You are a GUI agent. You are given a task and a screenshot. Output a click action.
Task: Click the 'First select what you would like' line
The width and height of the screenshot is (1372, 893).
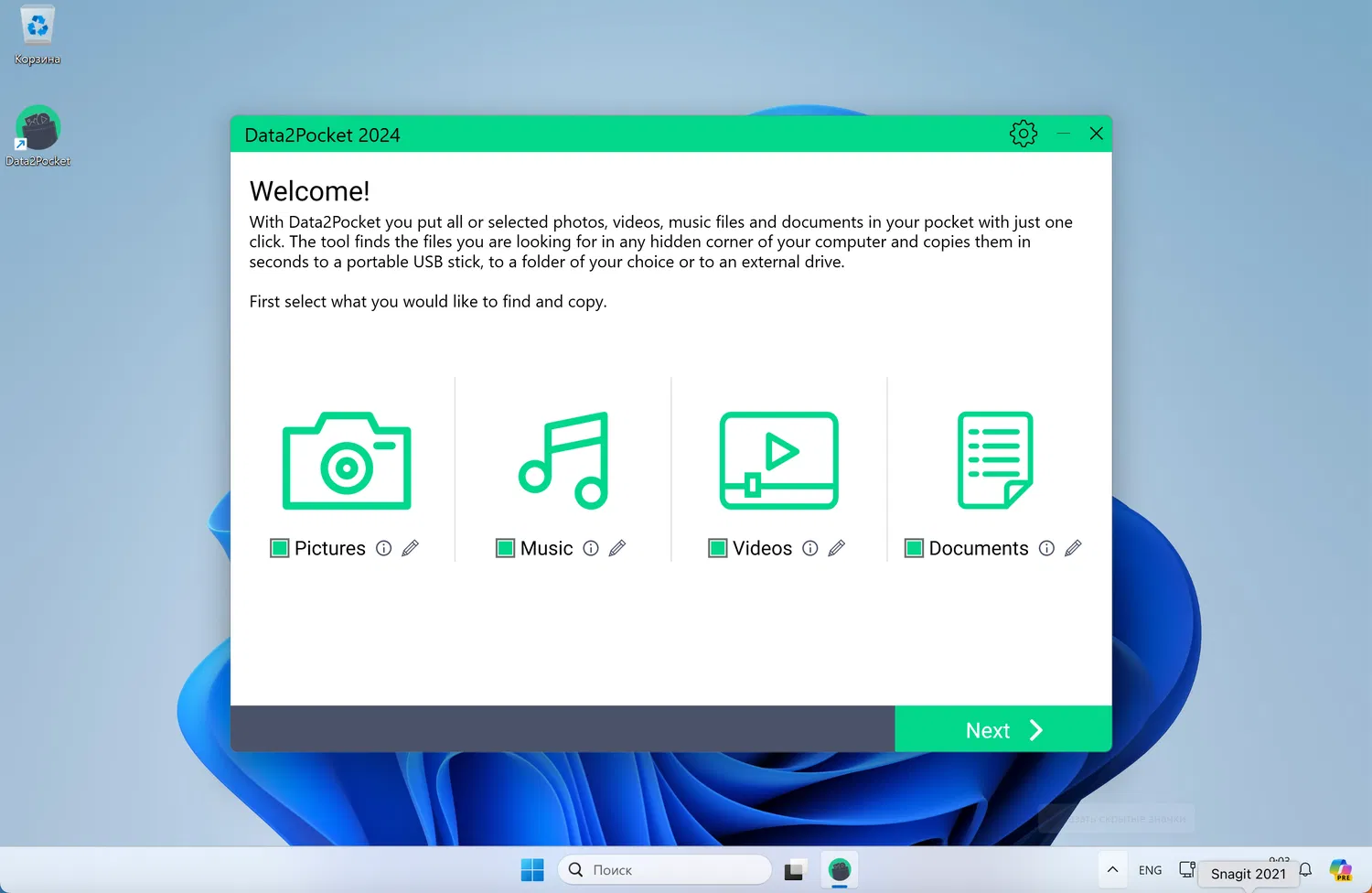pos(428,302)
